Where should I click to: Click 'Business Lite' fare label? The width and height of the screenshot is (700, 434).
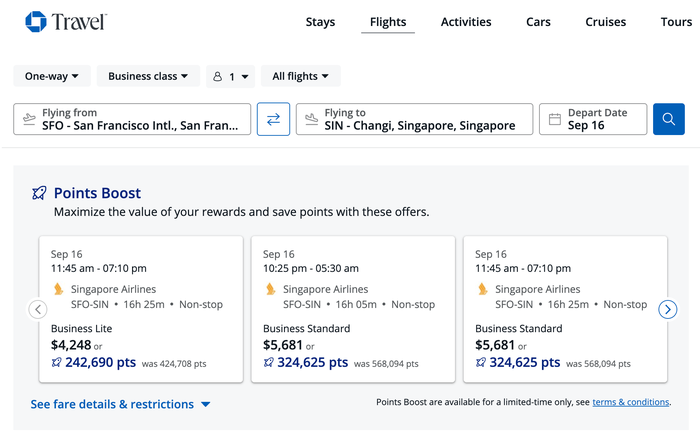81,329
